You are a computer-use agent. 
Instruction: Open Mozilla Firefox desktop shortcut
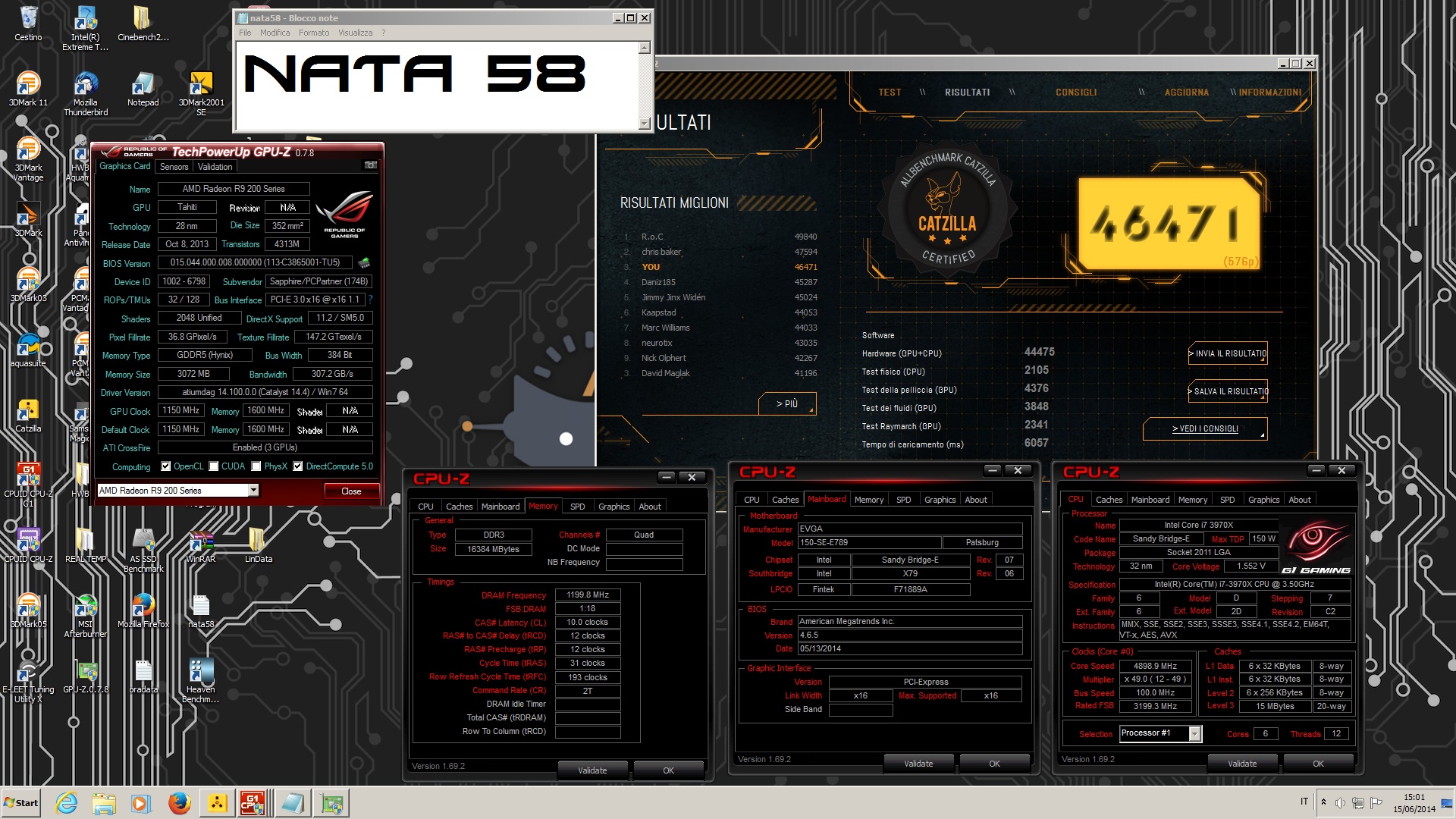coord(143,610)
